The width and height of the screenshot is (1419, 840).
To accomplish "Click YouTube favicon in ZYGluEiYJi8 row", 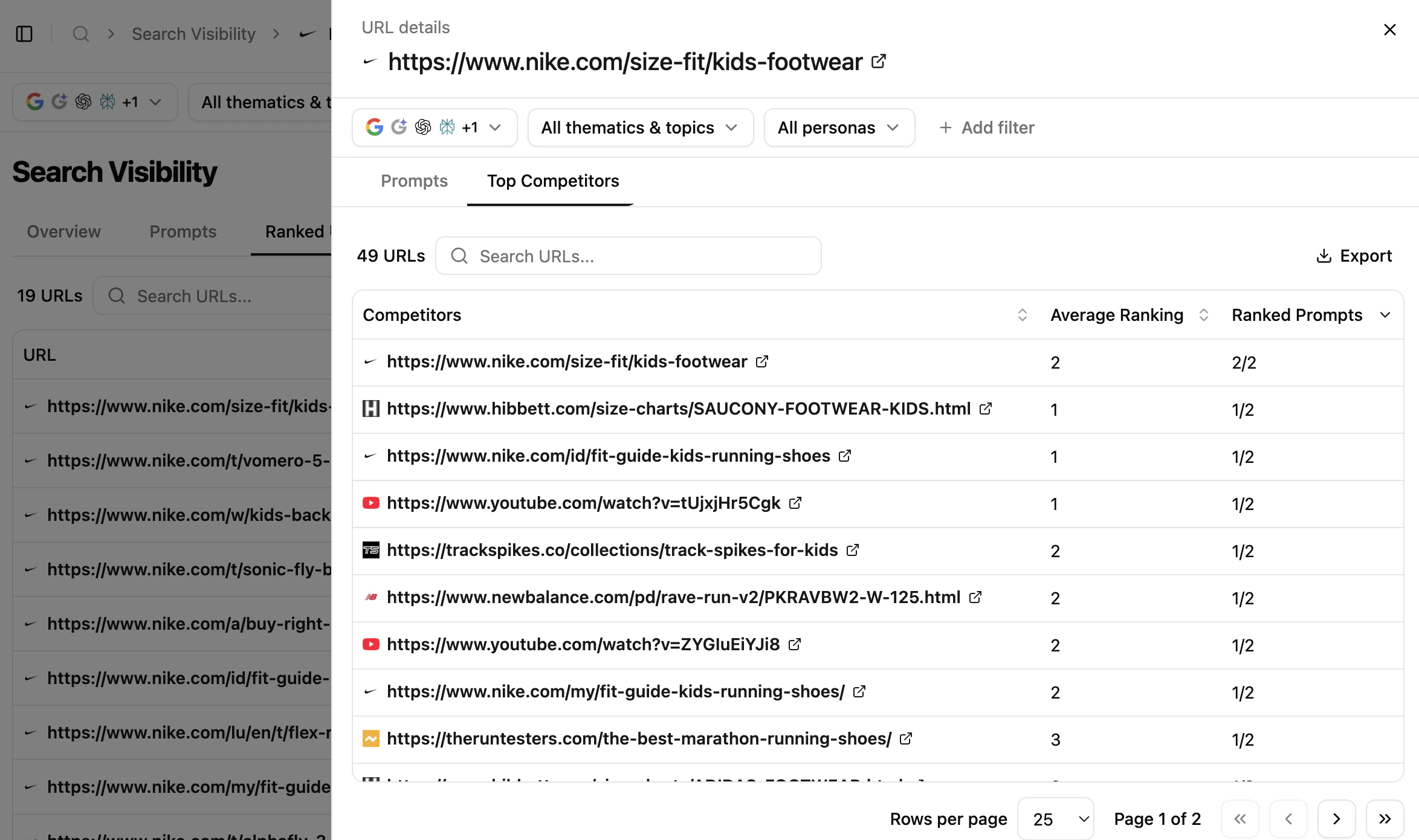I will (370, 644).
